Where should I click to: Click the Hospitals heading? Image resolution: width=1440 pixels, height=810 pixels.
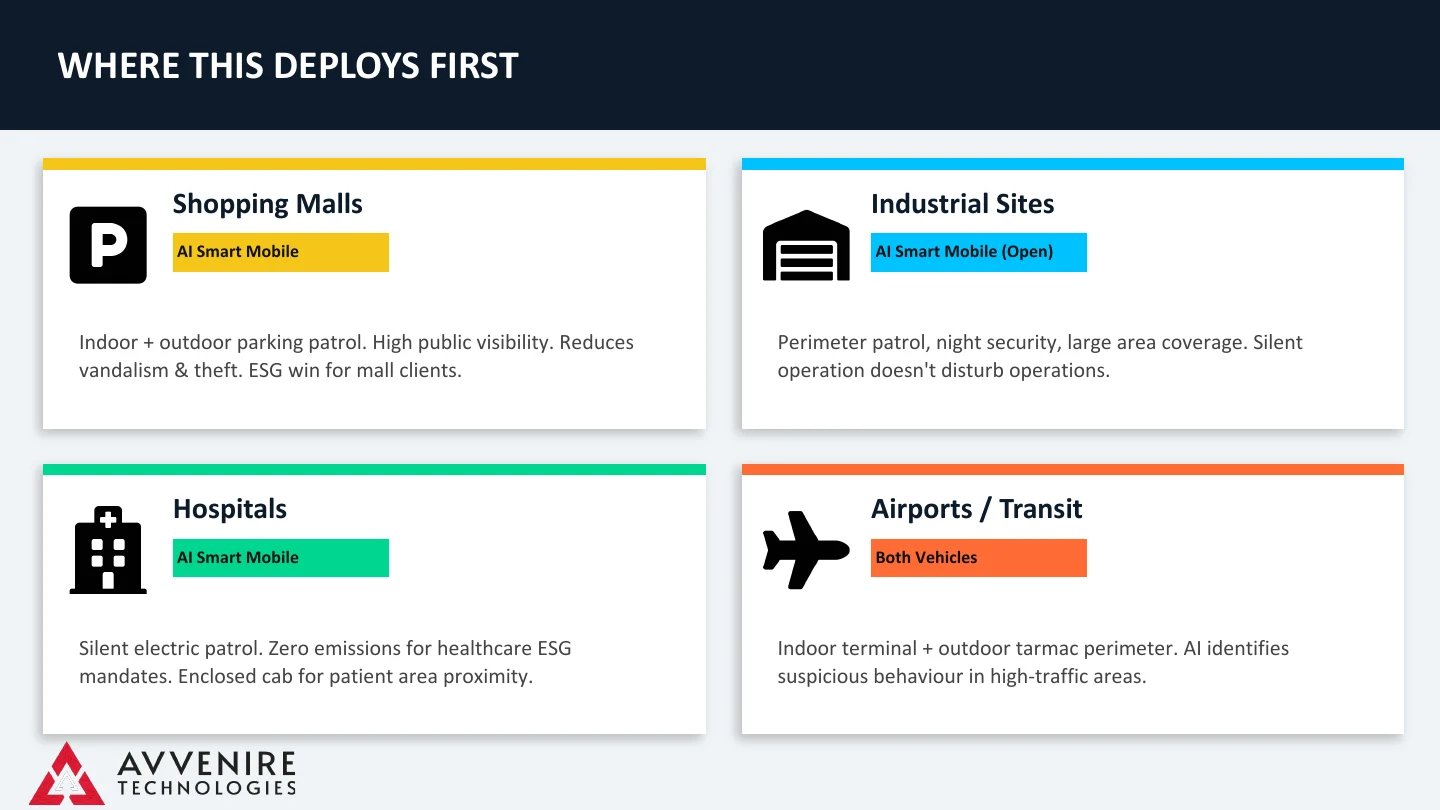230,509
